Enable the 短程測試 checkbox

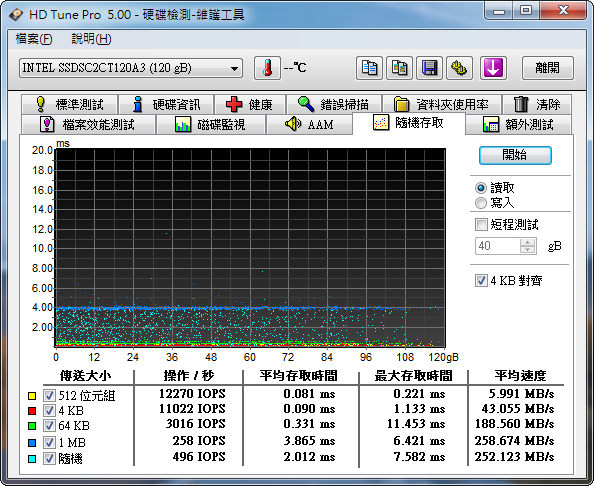click(481, 224)
